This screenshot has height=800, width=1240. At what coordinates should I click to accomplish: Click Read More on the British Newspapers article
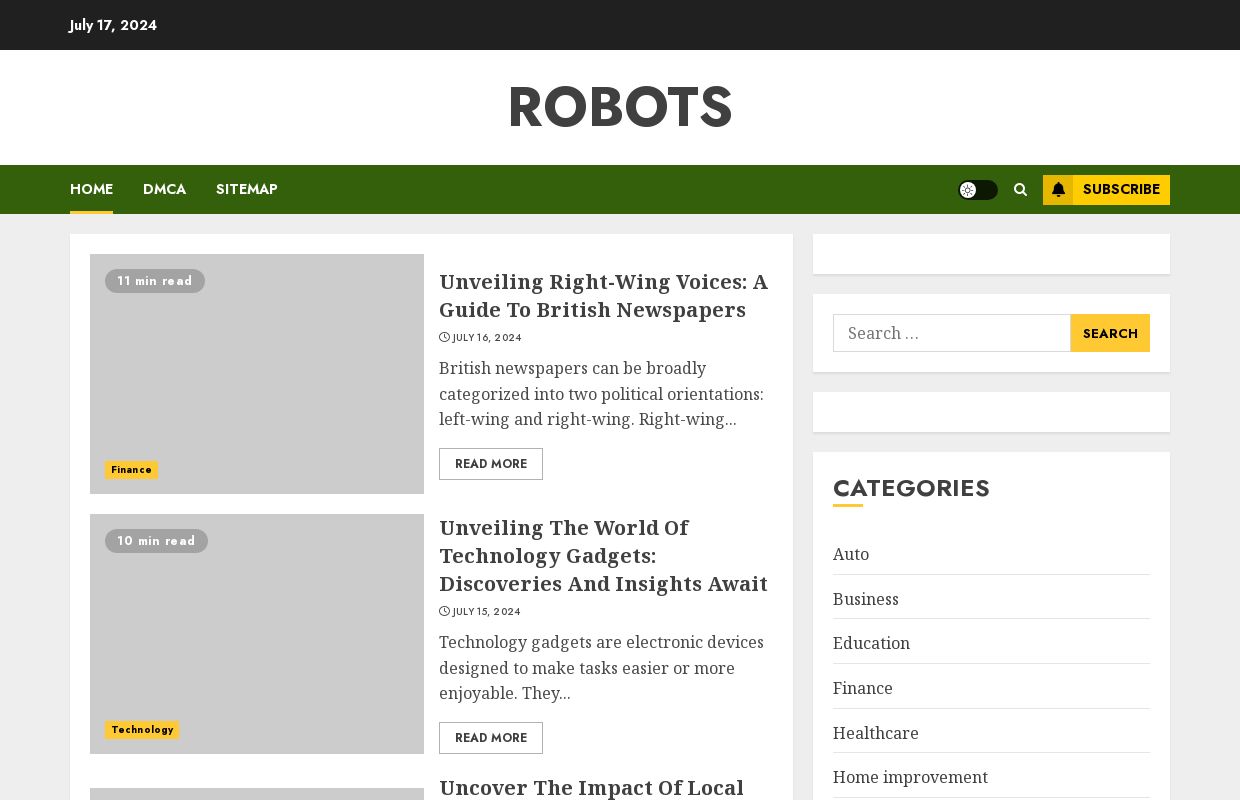click(x=491, y=464)
